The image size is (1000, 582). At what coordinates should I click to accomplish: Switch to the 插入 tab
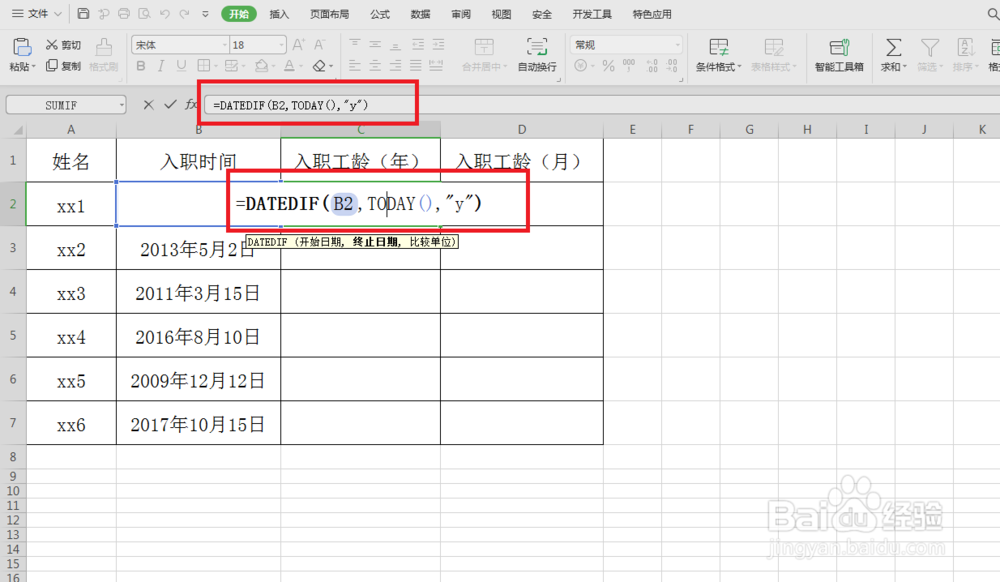tap(279, 14)
